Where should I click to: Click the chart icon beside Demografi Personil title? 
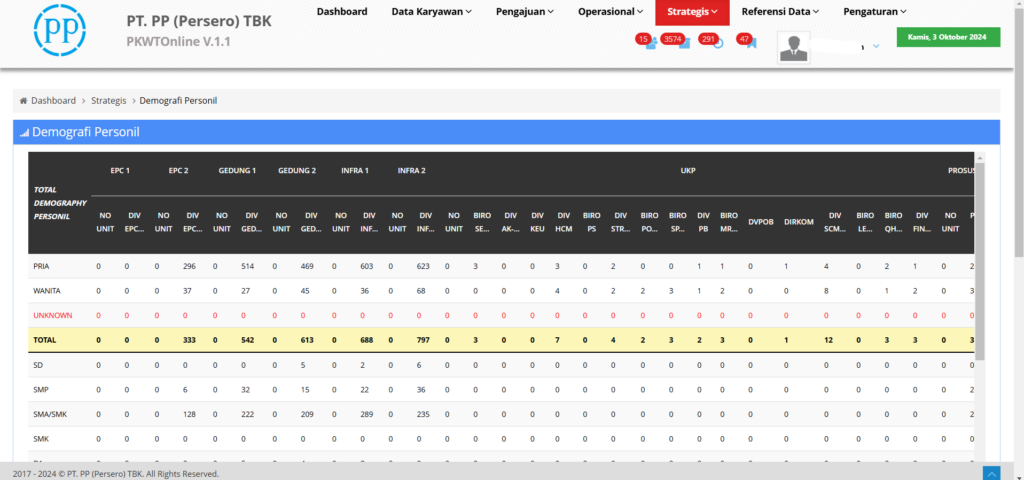[x=24, y=133]
